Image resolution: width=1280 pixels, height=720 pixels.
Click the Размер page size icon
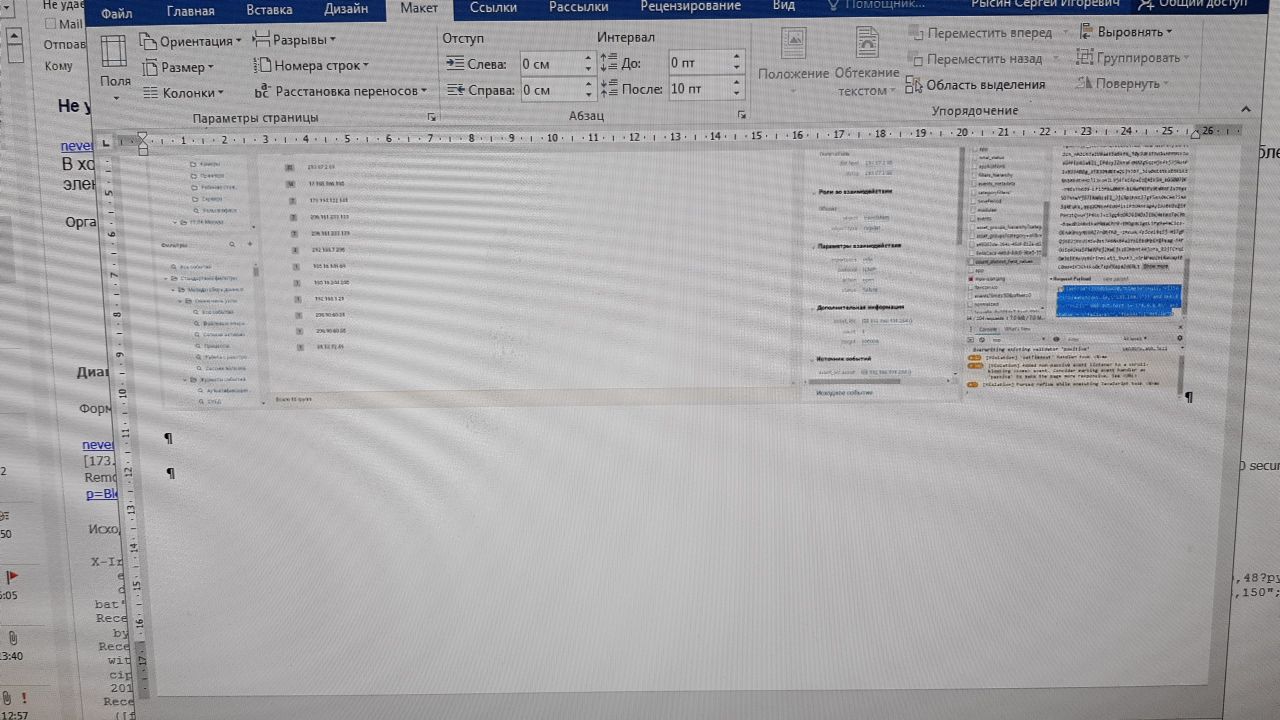149,67
